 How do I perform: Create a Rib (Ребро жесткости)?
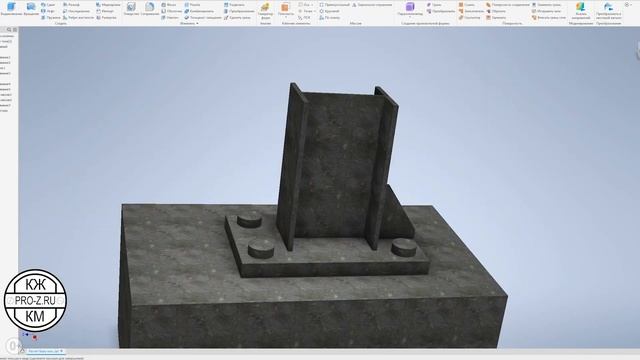tap(79, 18)
